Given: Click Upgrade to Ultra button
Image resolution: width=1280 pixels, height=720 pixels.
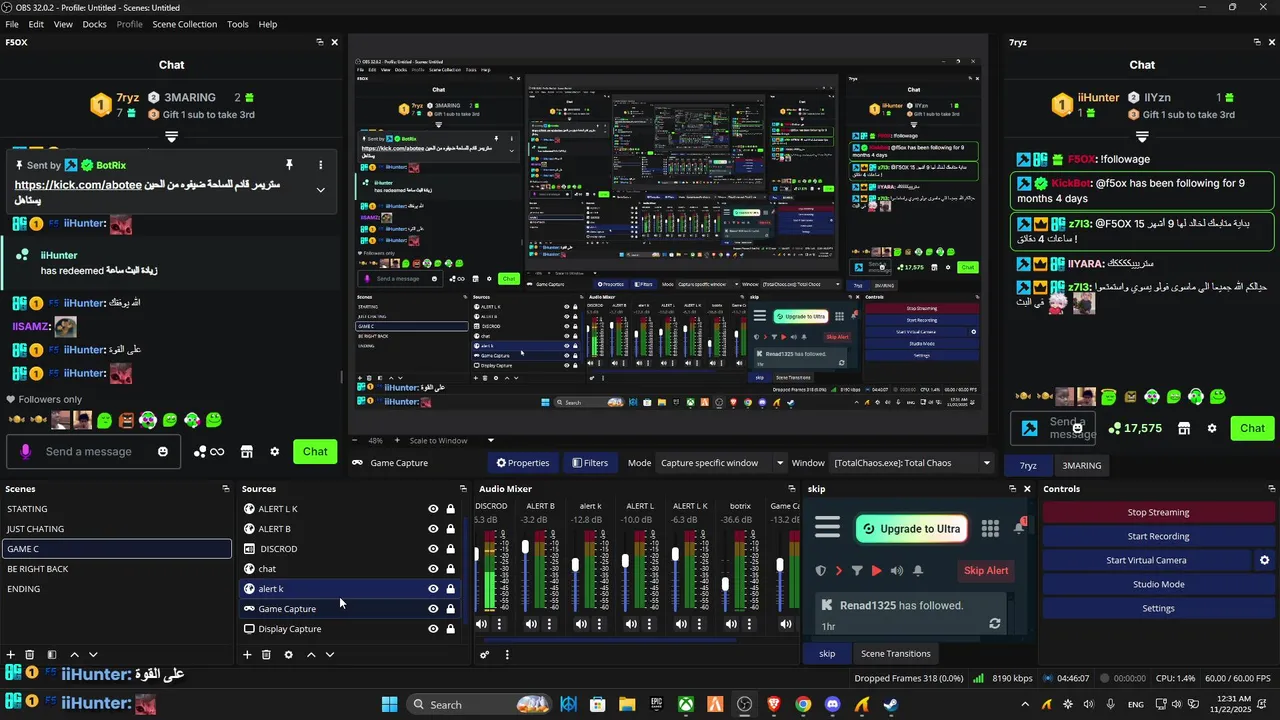Looking at the screenshot, I should [911, 529].
